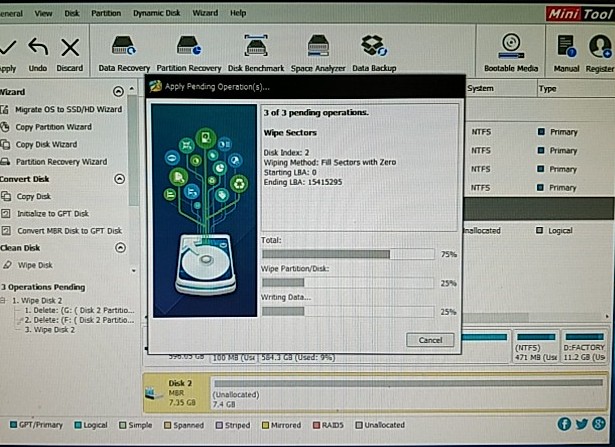Click the Undo arrow icon
Screen dimensions: 615x447
37,48
